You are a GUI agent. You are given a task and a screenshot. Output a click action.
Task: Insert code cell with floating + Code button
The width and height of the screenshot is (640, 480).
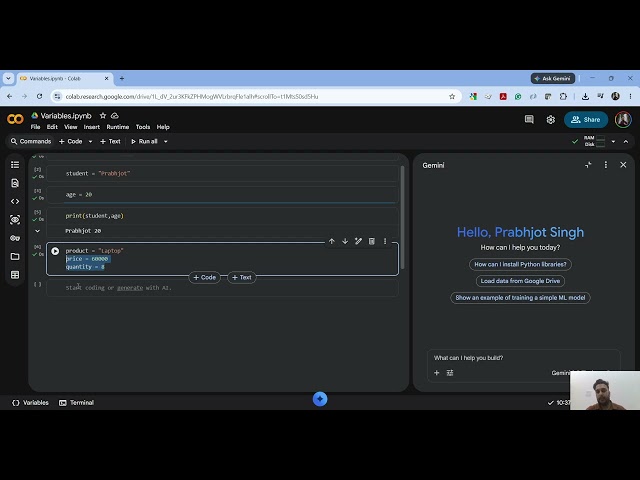[x=204, y=278]
